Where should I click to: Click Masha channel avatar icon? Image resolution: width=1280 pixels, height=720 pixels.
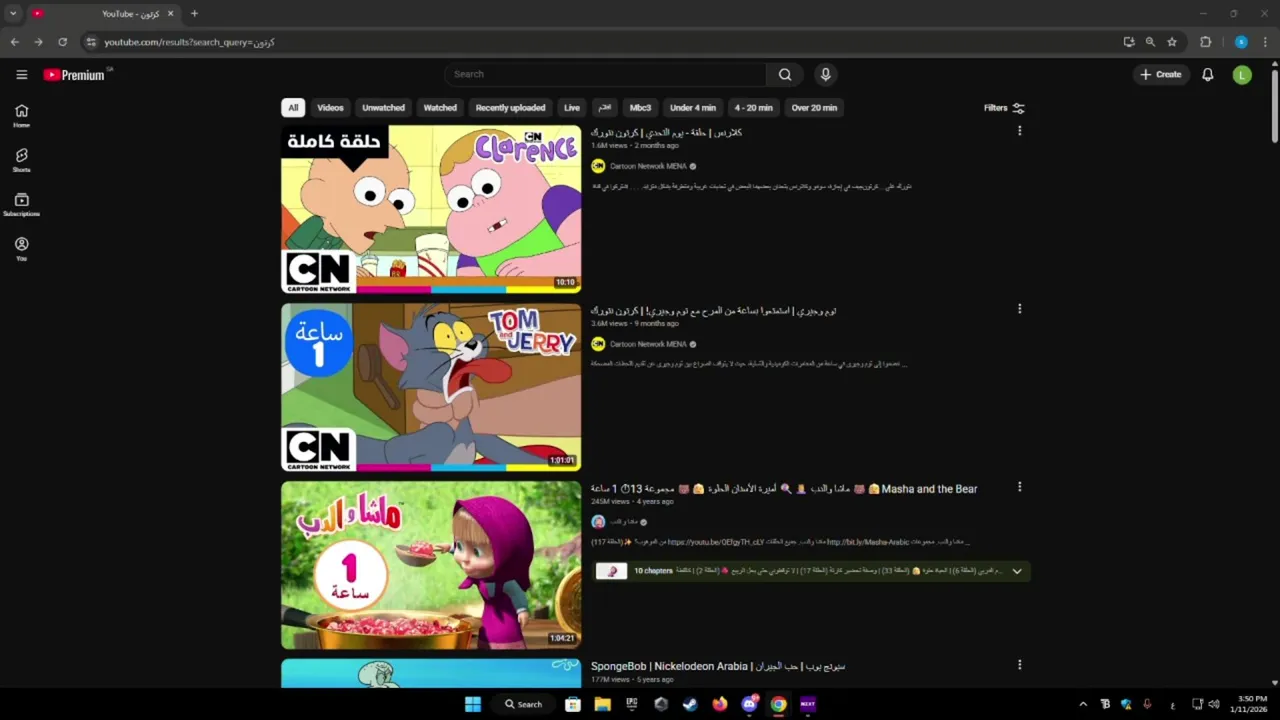point(598,522)
